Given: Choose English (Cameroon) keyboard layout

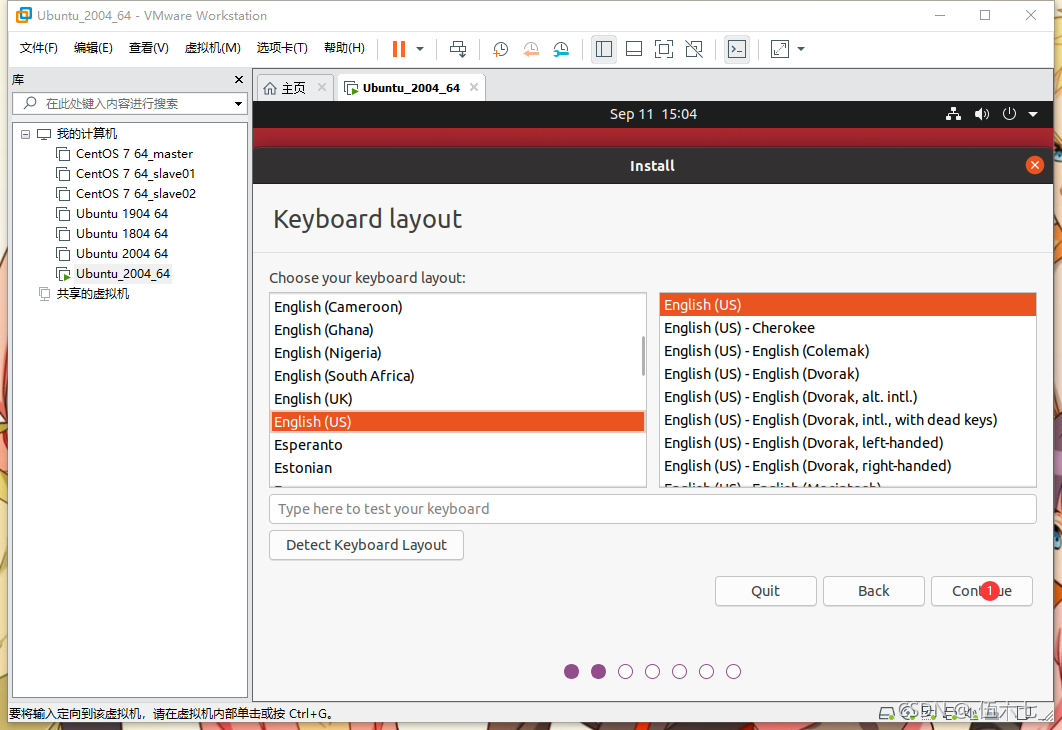Looking at the screenshot, I should 457,307.
